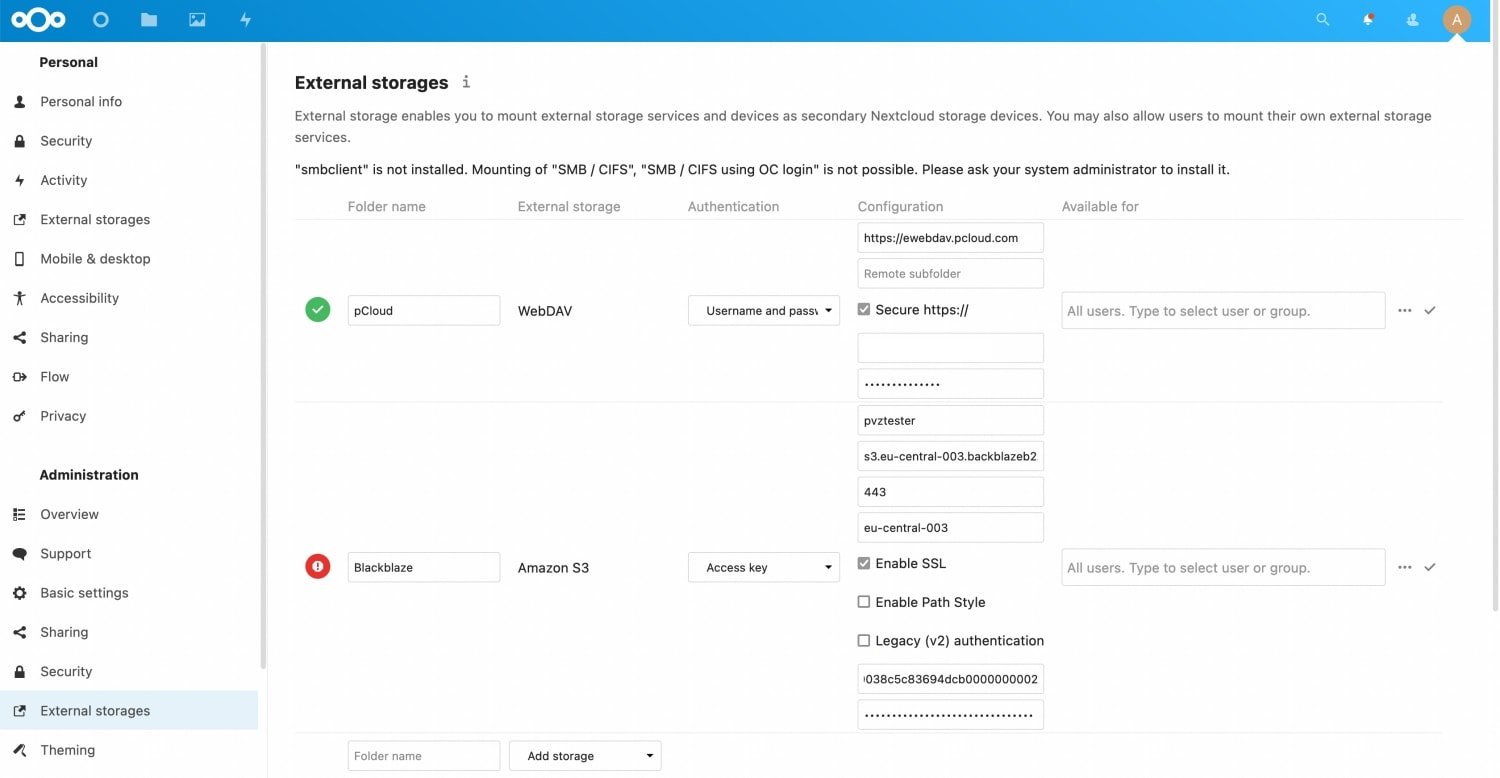Click the info icon beside External storages heading
This screenshot has height=778, width=1500.
[466, 82]
